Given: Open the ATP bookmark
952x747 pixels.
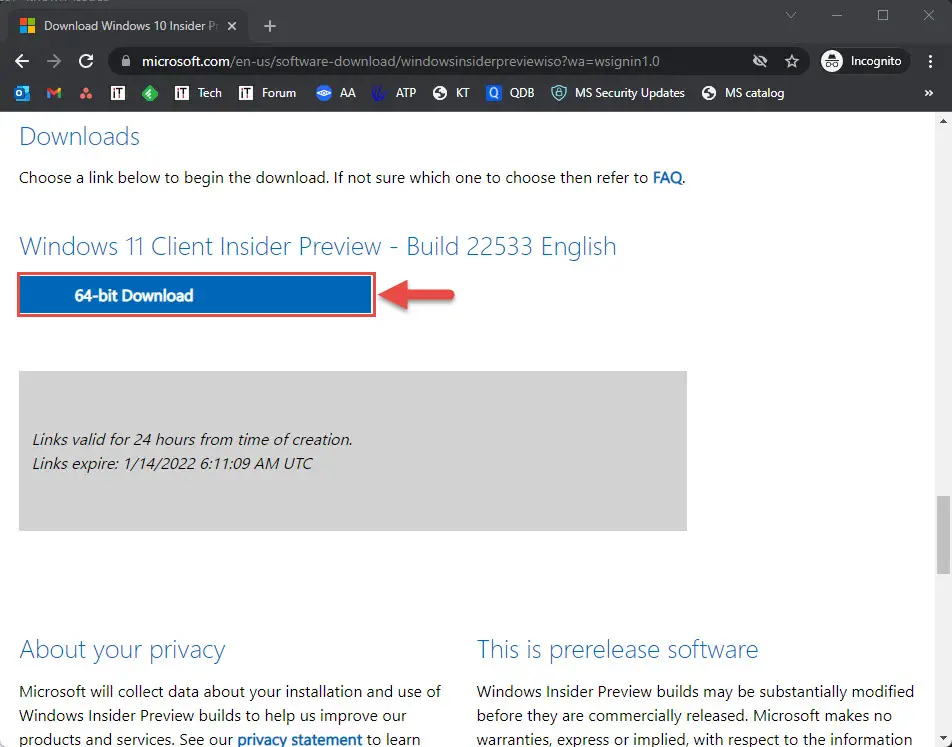Looking at the screenshot, I should coord(394,93).
